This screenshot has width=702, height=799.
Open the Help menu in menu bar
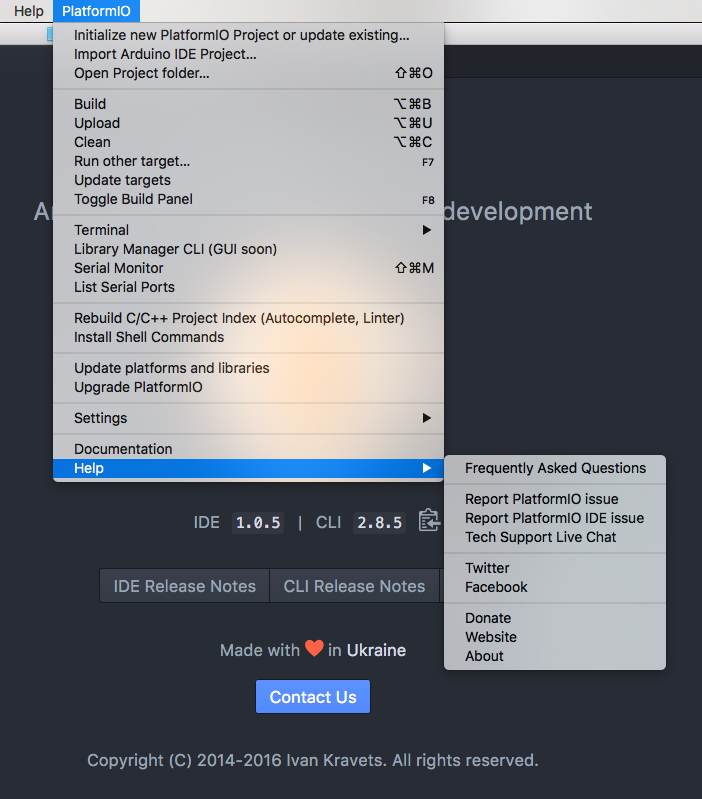[x=29, y=11]
